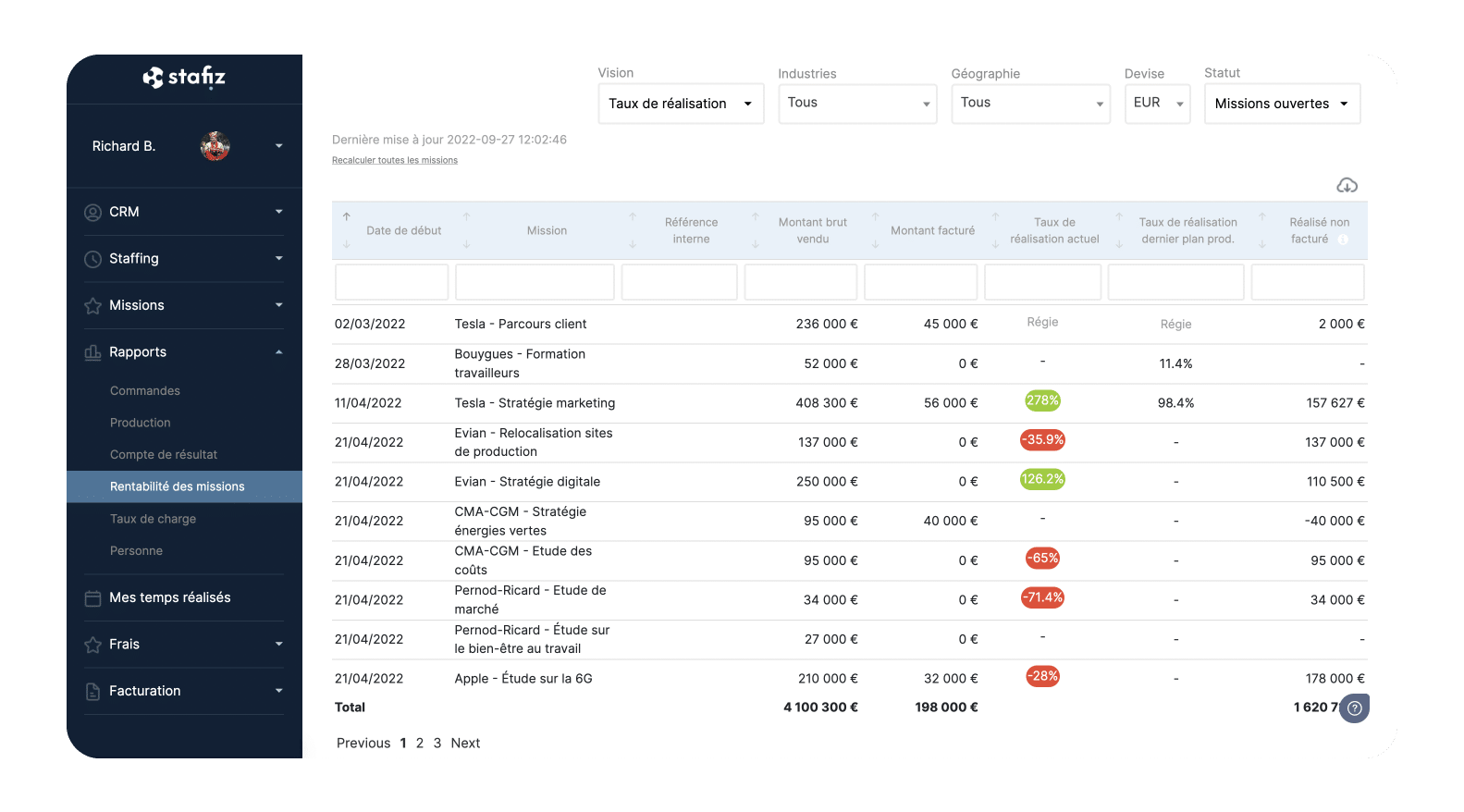The image size is (1464, 812).
Task: Click Evian - Stratégie digitale mission
Action: click(x=527, y=482)
